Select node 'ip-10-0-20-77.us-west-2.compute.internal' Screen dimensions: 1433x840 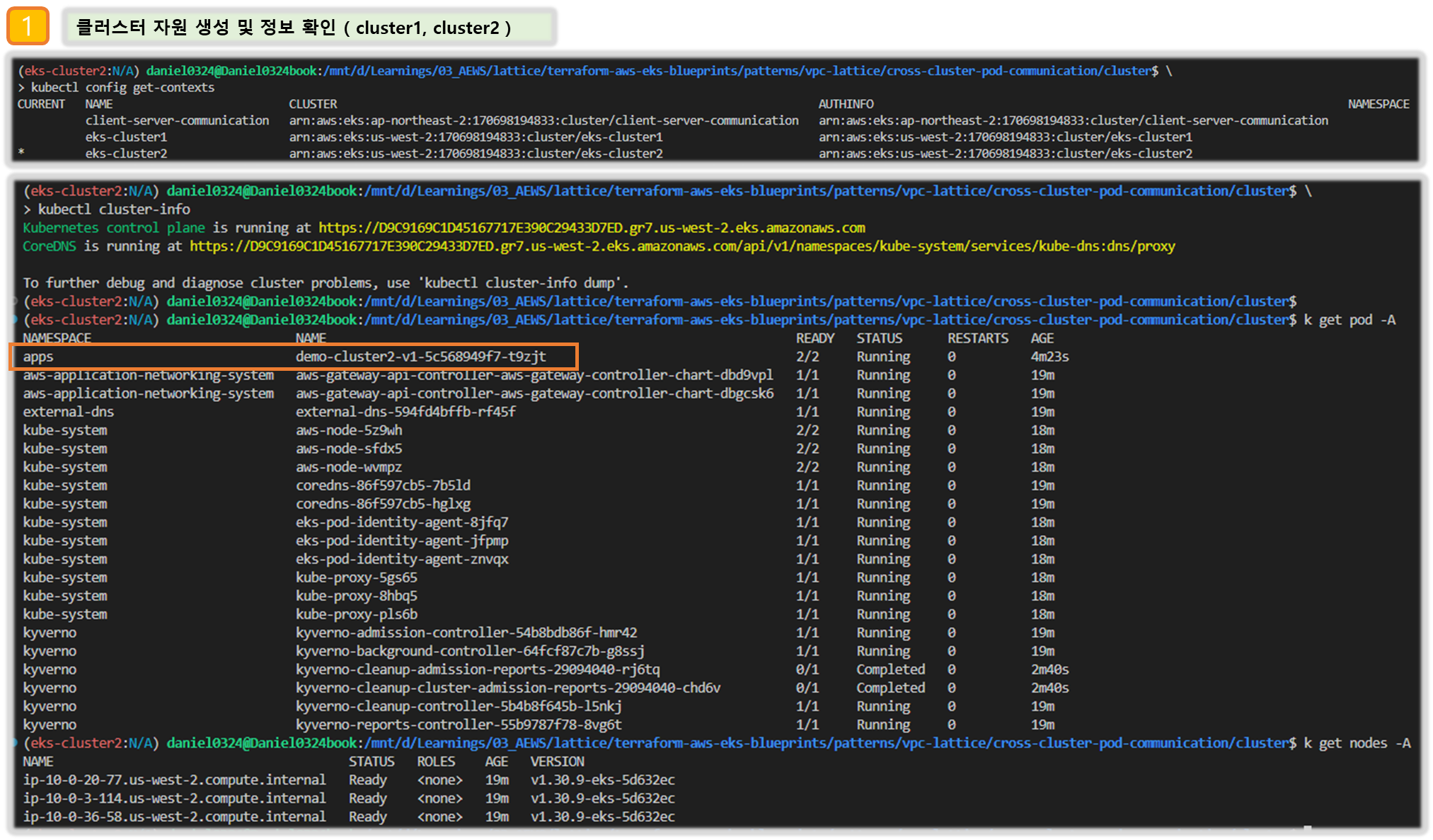coord(174,780)
